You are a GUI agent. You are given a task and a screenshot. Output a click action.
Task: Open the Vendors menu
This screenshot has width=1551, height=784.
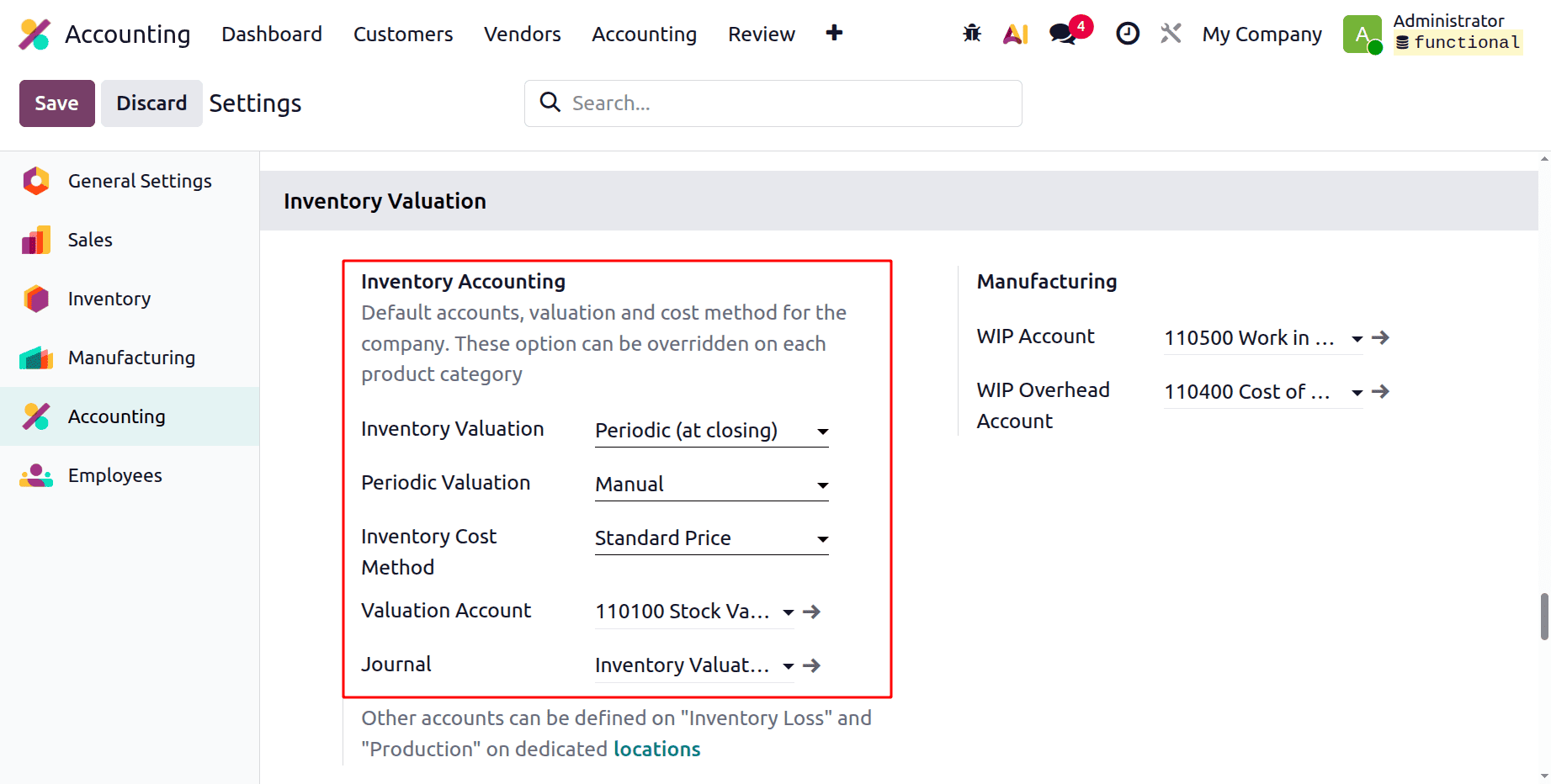523,34
